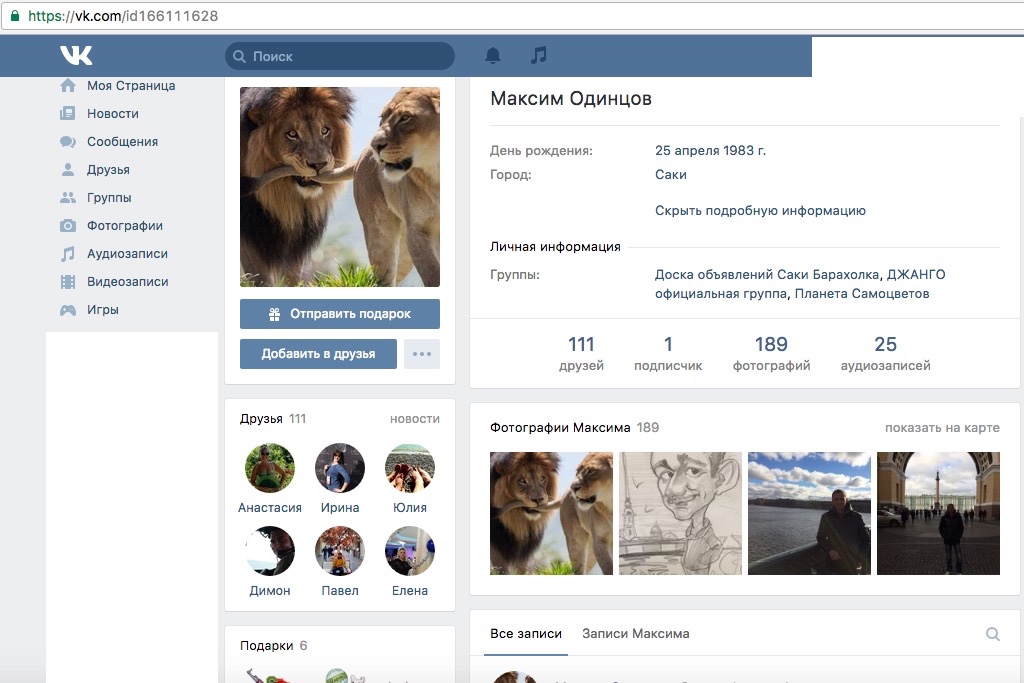
Task: Open Видеозаписи in the left menu
Action: 127,282
